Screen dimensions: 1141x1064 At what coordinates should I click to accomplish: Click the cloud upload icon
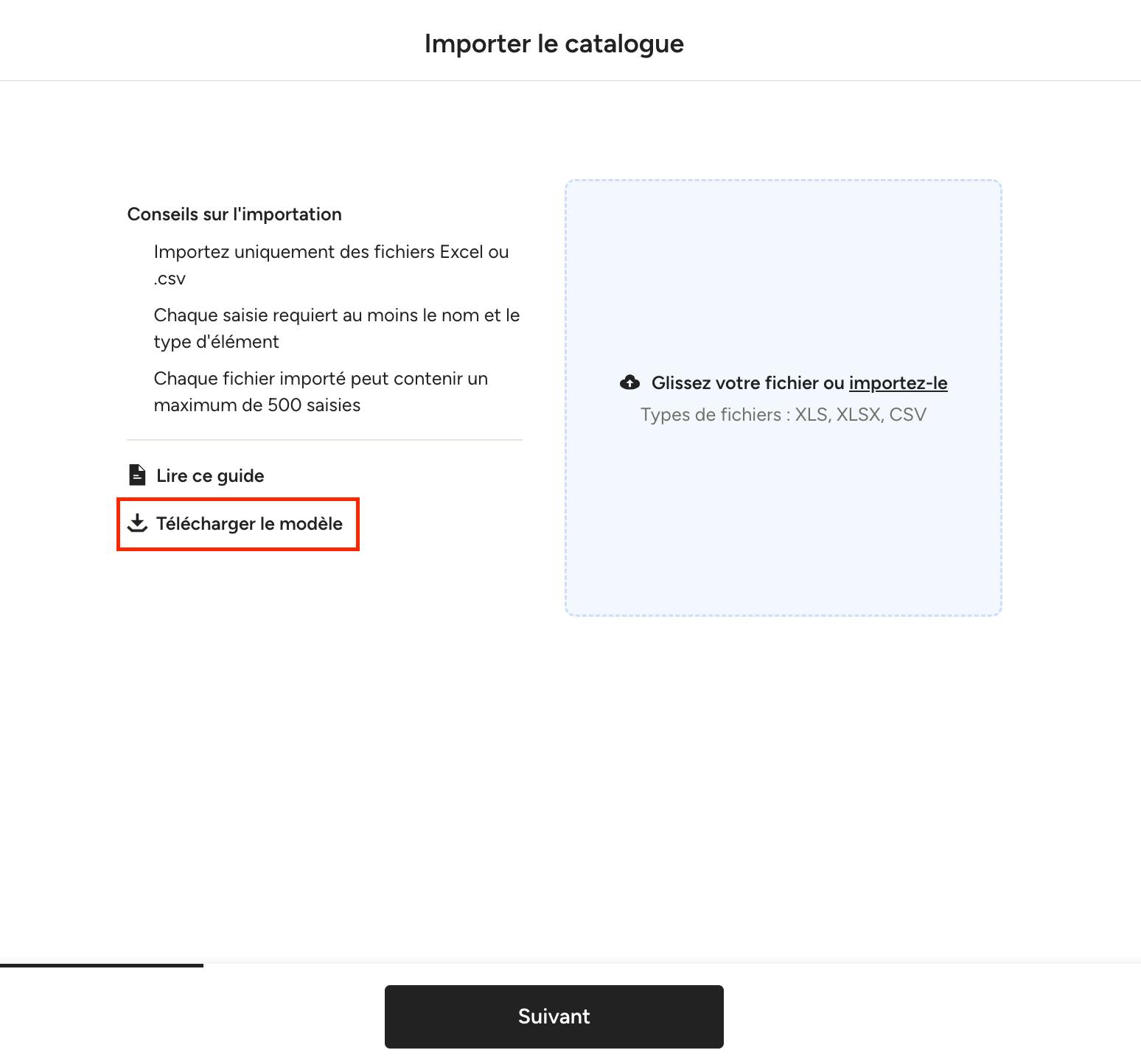click(x=629, y=382)
